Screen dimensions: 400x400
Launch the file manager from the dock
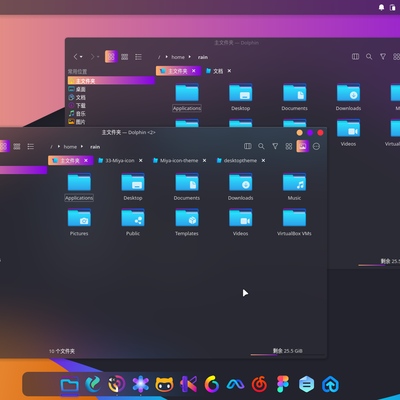(x=70, y=384)
